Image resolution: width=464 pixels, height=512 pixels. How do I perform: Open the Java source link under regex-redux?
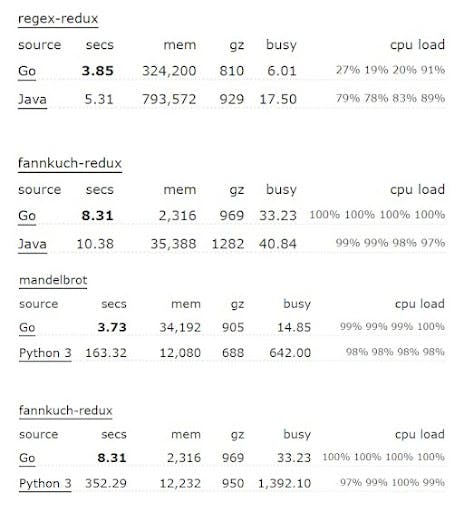pyautogui.click(x=32, y=99)
